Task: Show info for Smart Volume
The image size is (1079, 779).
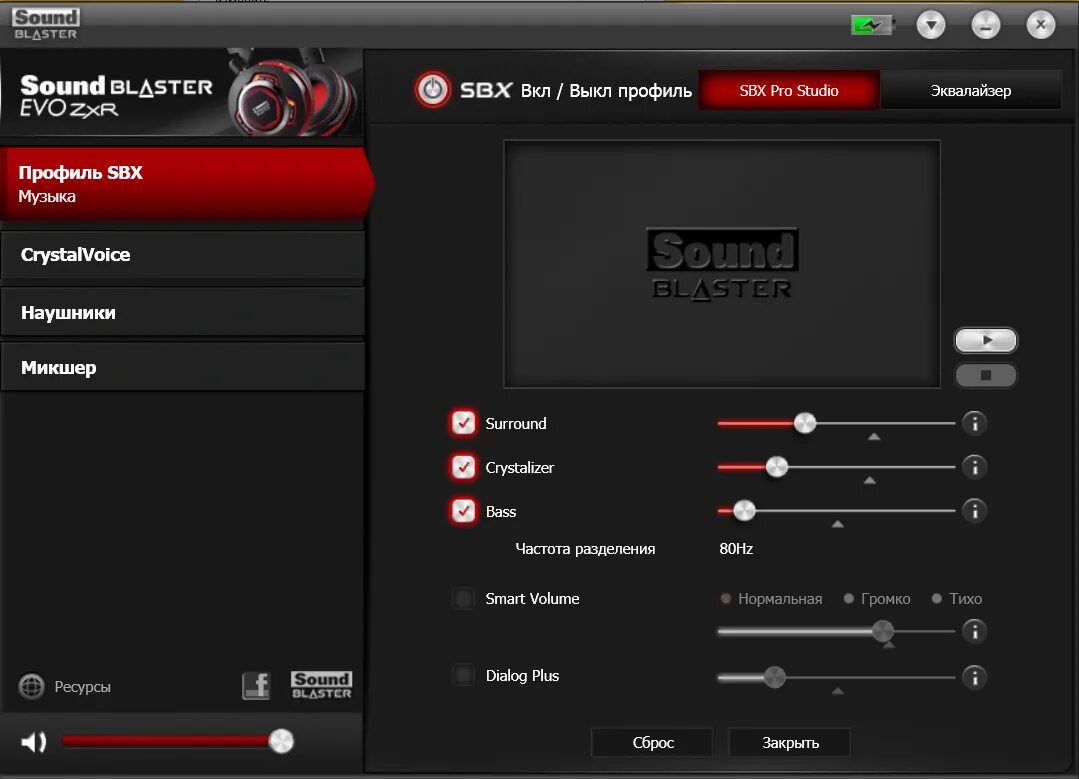Action: [x=974, y=631]
